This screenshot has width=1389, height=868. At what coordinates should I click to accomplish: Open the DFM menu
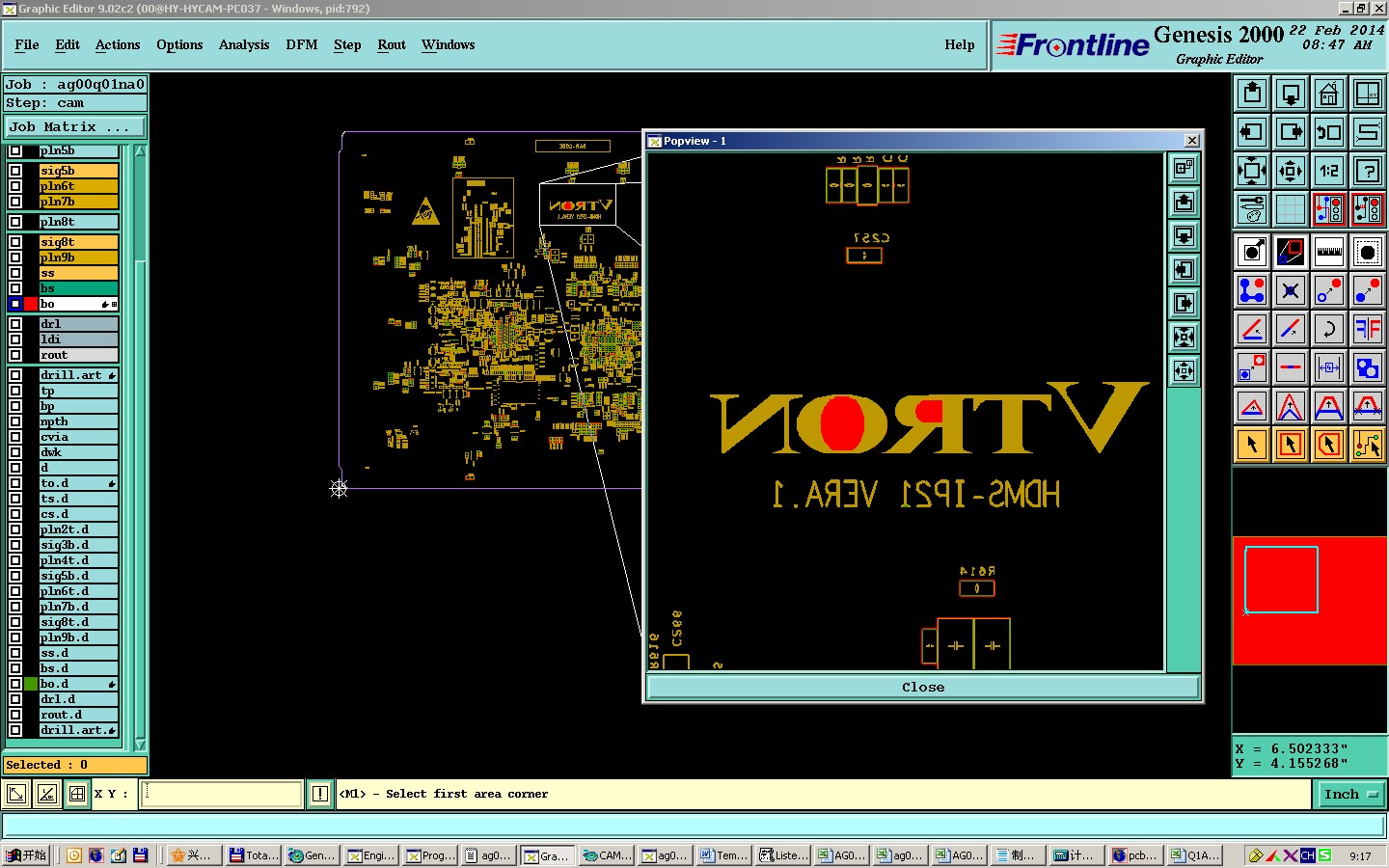point(302,44)
